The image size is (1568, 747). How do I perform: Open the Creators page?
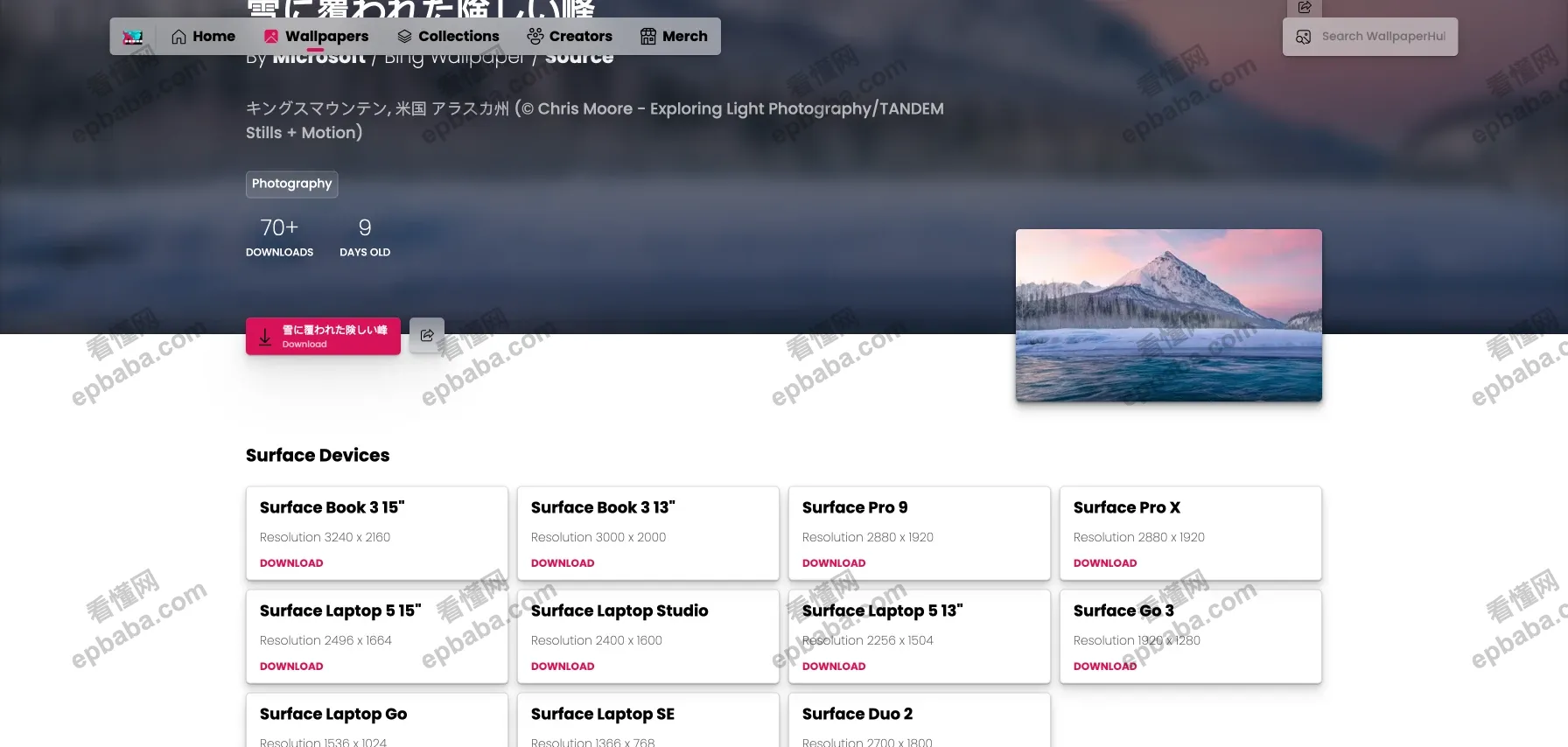point(570,37)
